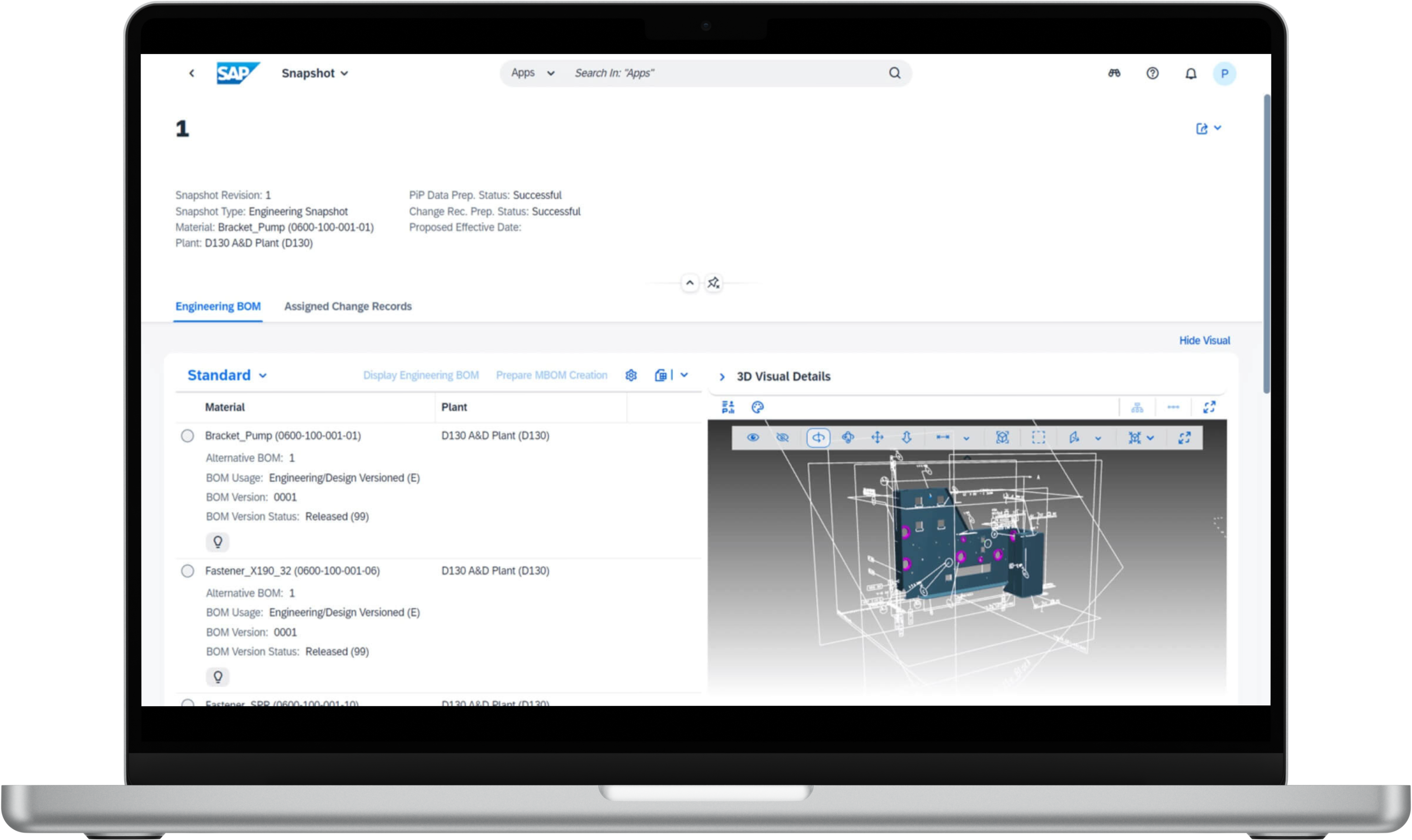The height and width of the screenshot is (840, 1412).
Task: Click the fit-to-view cube icon
Action: [1002, 437]
